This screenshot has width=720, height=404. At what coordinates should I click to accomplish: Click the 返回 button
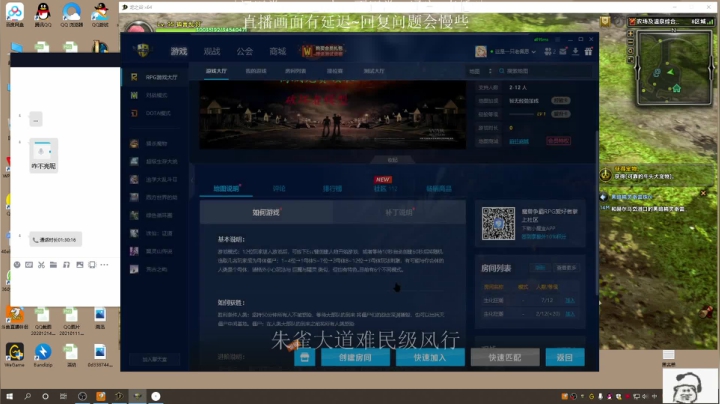[x=565, y=357]
